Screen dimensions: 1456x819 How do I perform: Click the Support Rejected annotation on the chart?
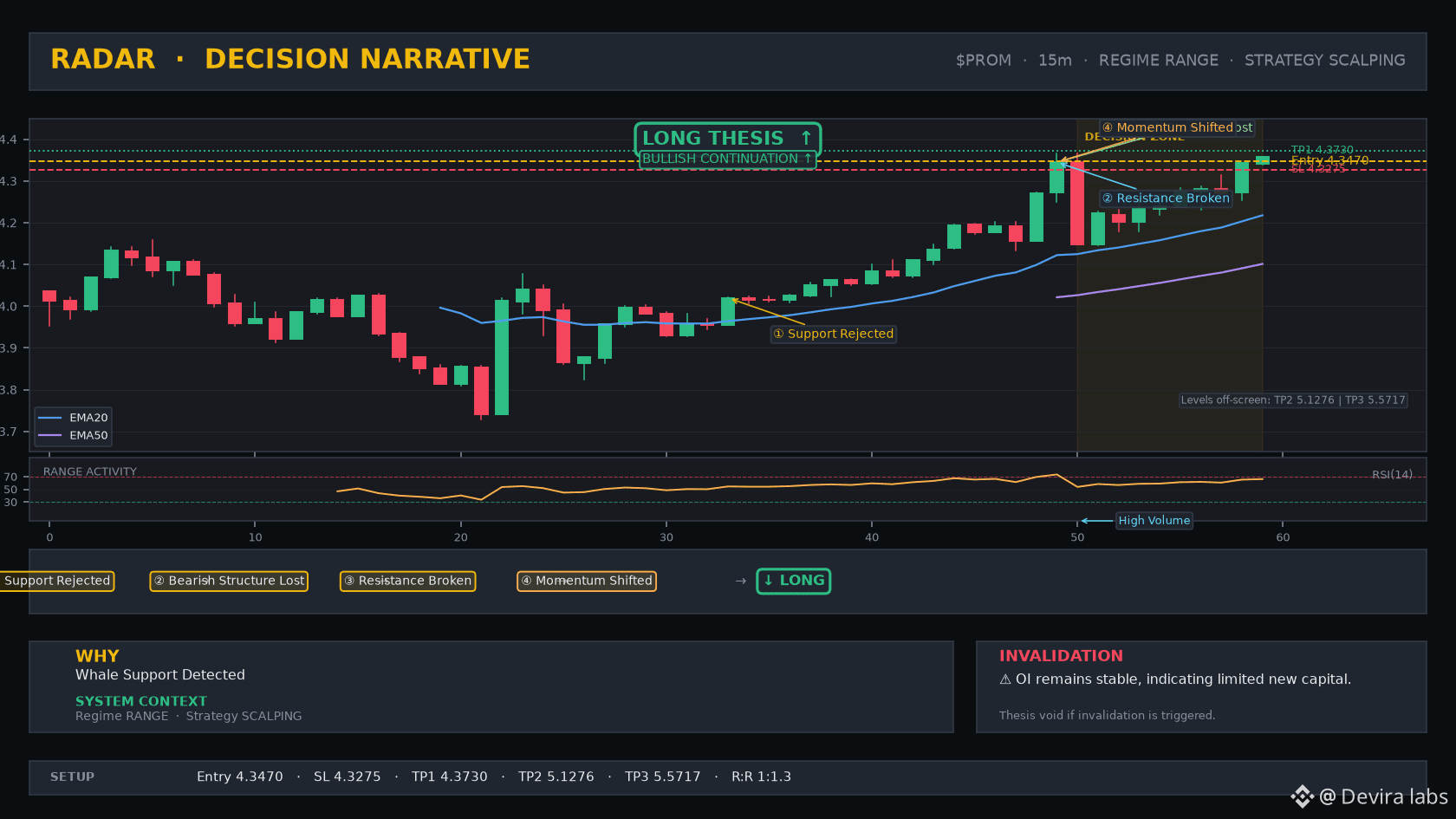834,334
